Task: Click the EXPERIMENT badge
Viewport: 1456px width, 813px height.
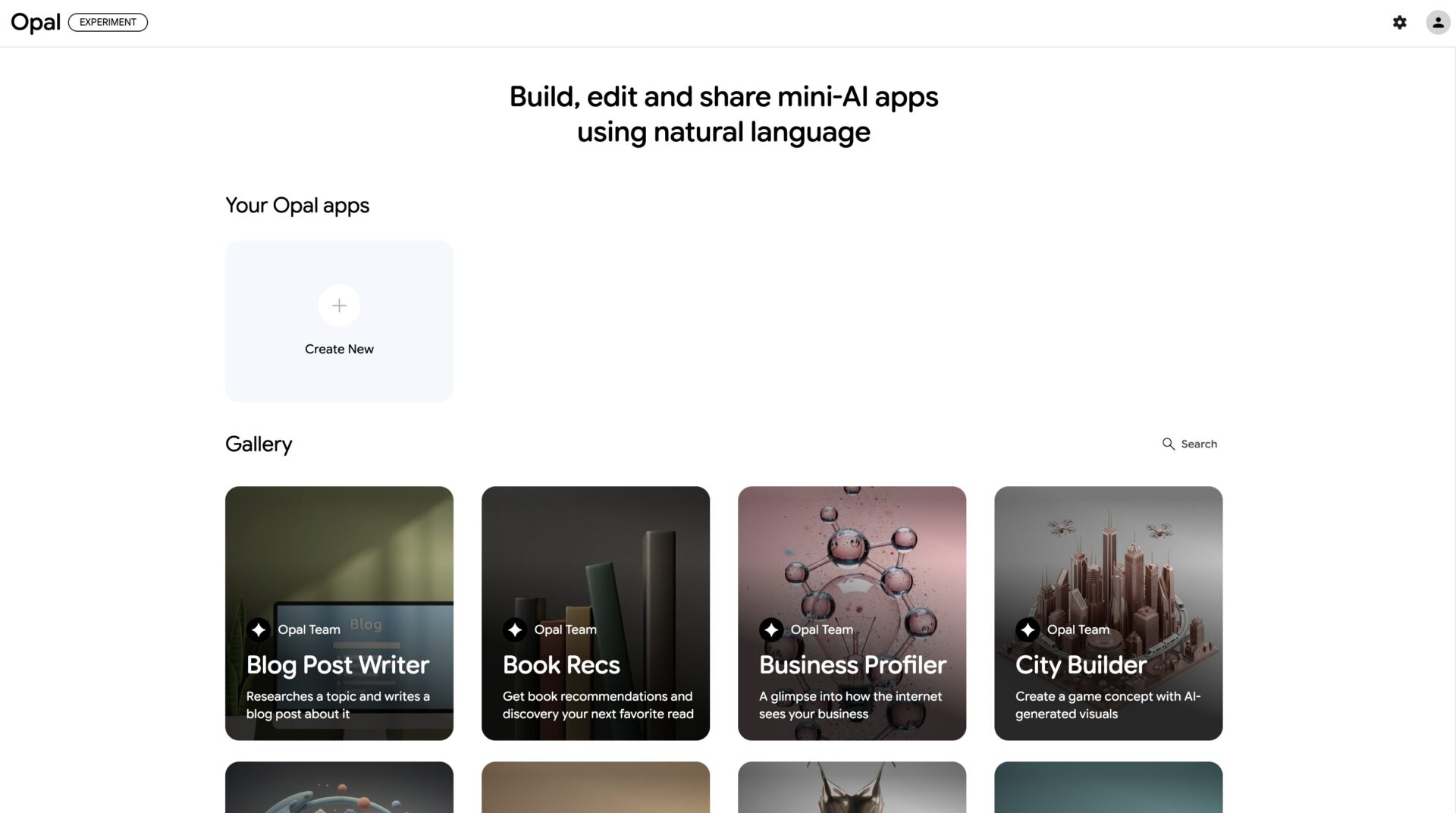Action: click(108, 23)
